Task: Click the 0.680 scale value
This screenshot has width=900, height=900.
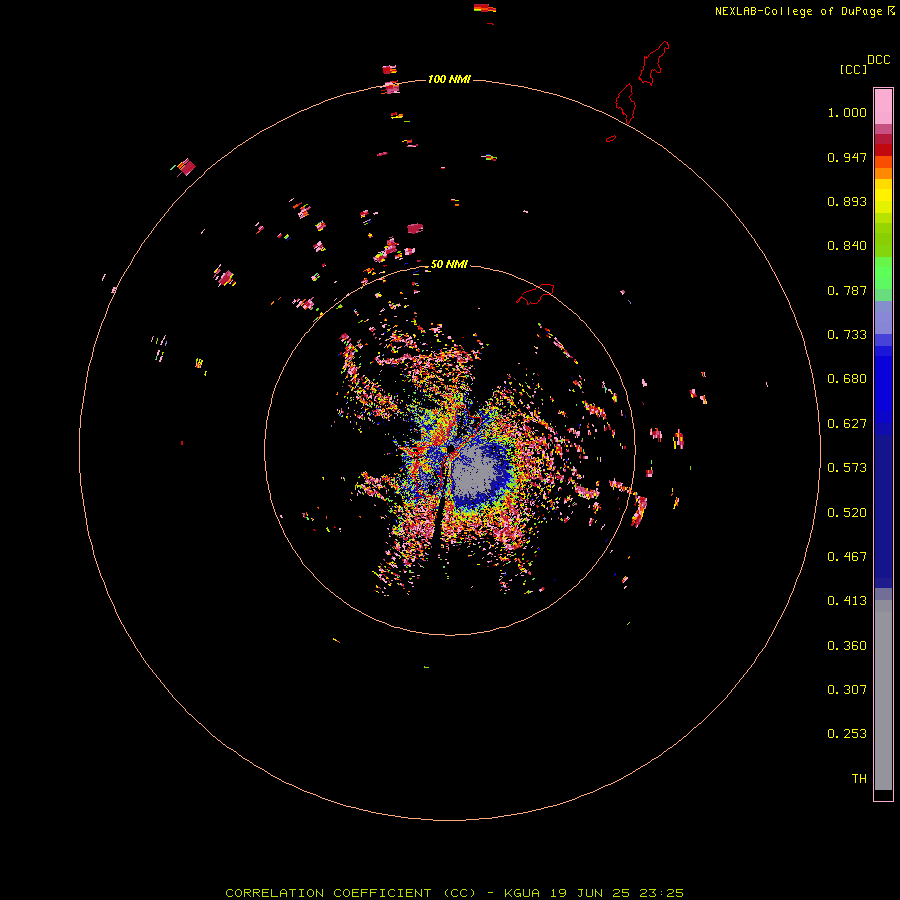Action: coord(847,379)
